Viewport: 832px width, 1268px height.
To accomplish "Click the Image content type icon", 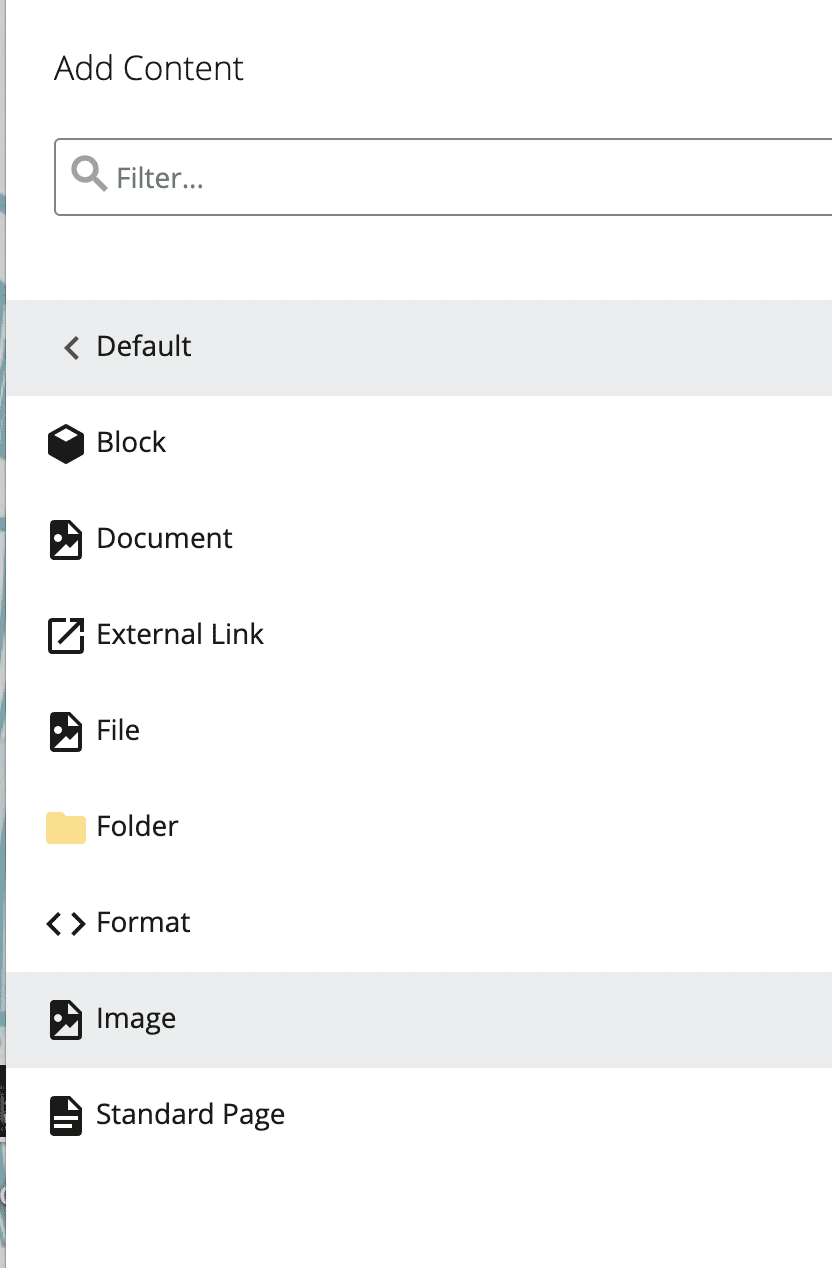I will (x=64, y=1019).
